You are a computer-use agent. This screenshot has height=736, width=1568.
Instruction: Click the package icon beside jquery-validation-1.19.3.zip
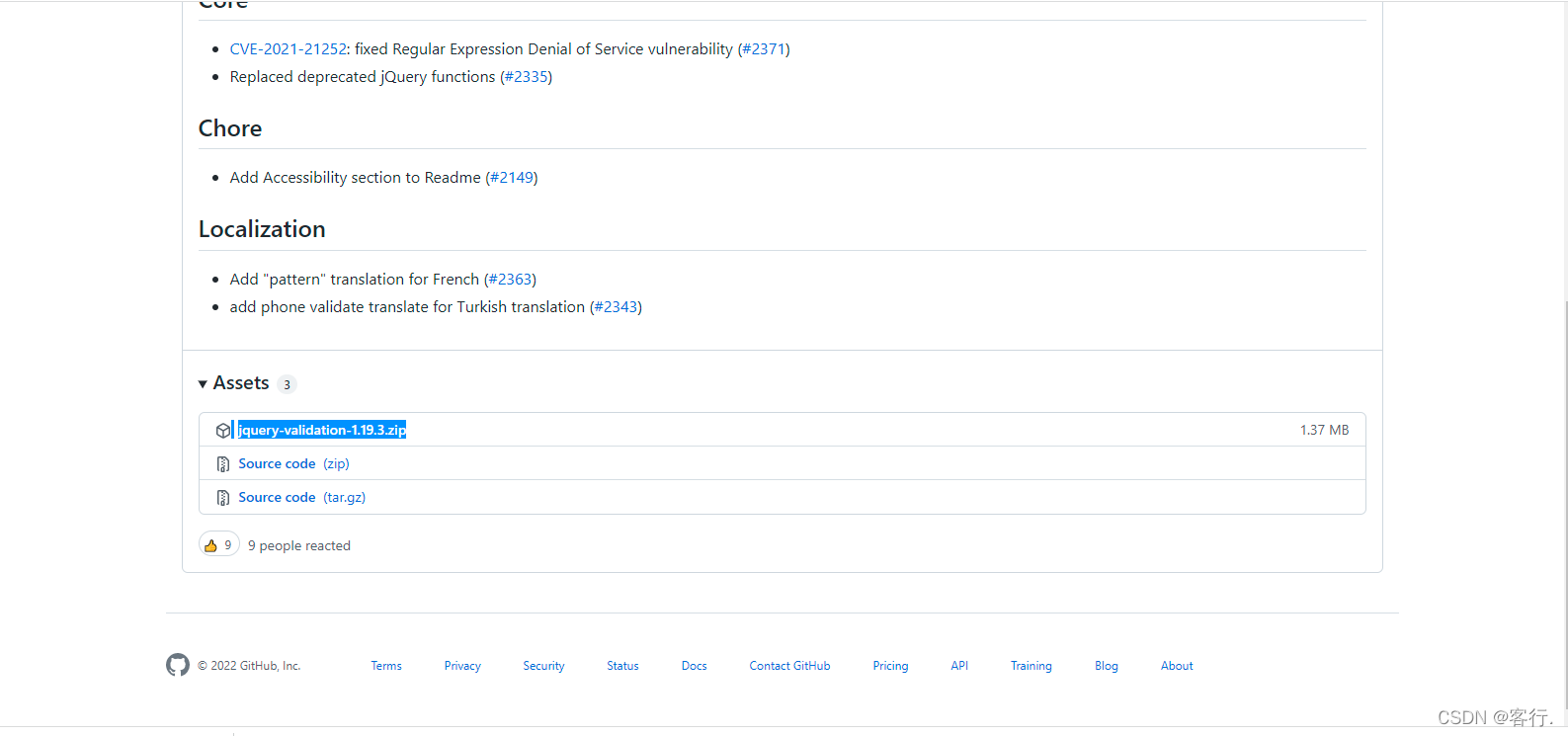[223, 431]
